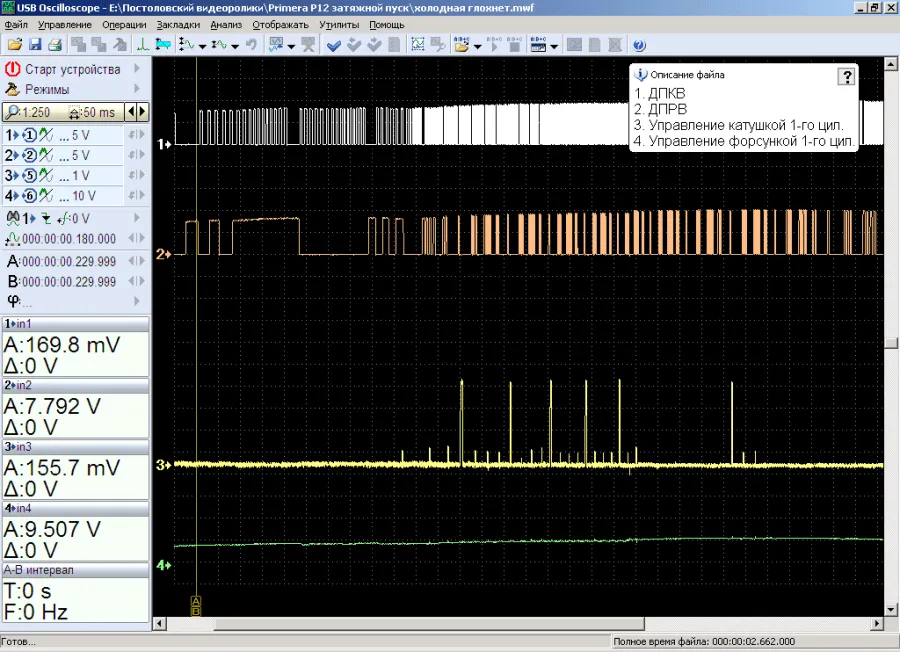The width and height of the screenshot is (900, 652).
Task: Open the Закладки menu
Action: 179,25
